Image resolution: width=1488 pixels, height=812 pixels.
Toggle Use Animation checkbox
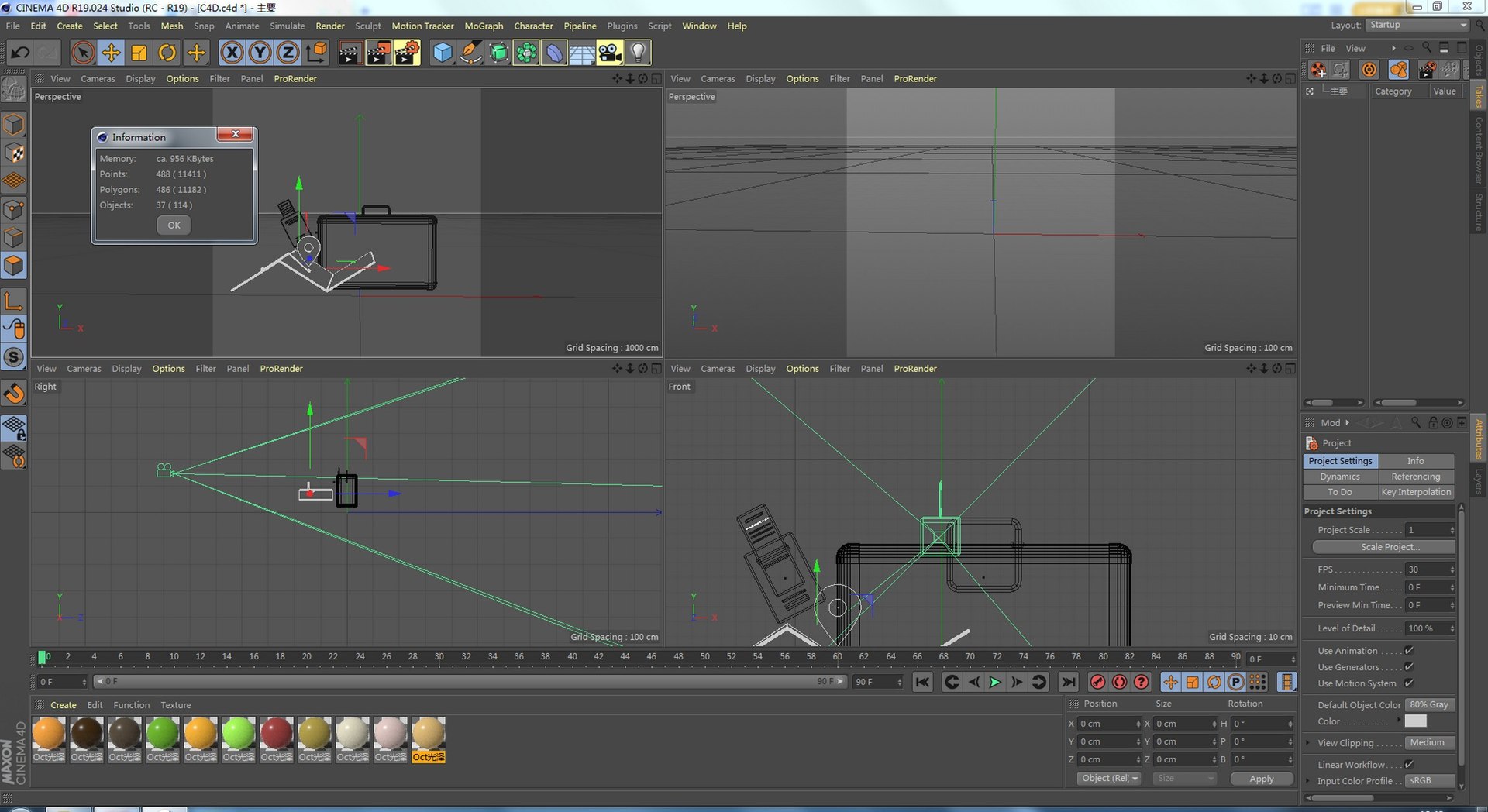(1409, 651)
